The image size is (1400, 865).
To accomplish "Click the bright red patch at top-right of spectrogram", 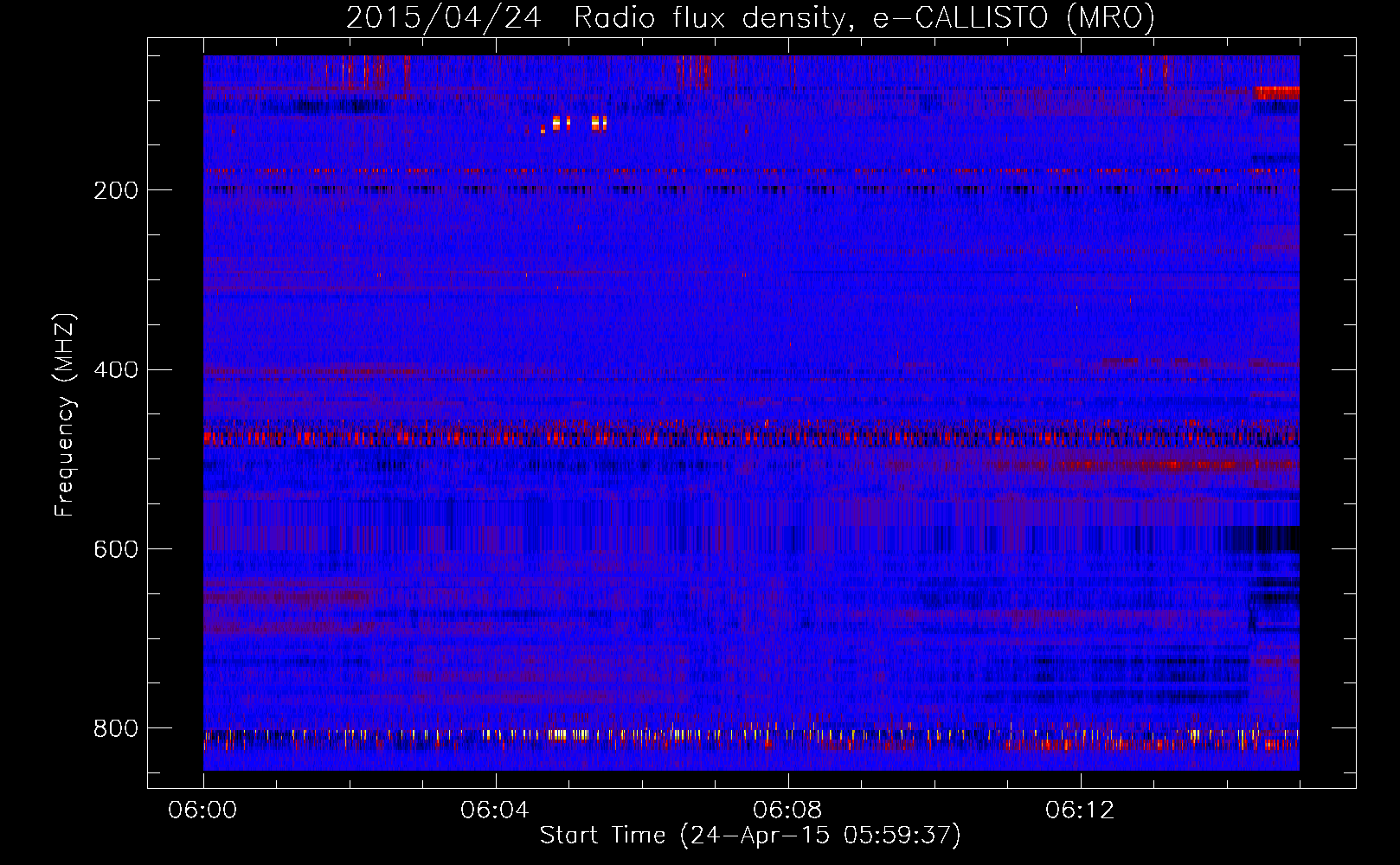I will 1276,93.
